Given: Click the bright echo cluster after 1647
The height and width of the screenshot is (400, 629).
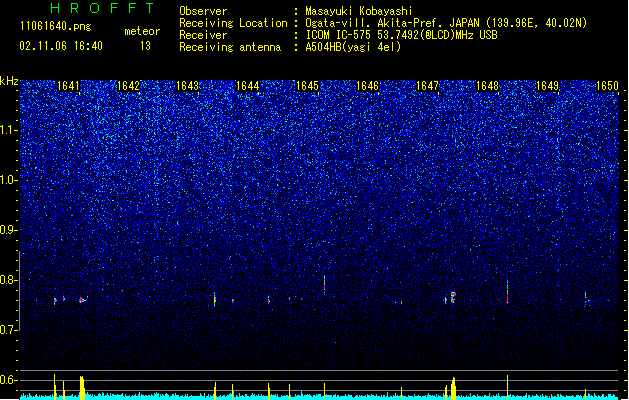Looking at the screenshot, I should click(x=453, y=297).
